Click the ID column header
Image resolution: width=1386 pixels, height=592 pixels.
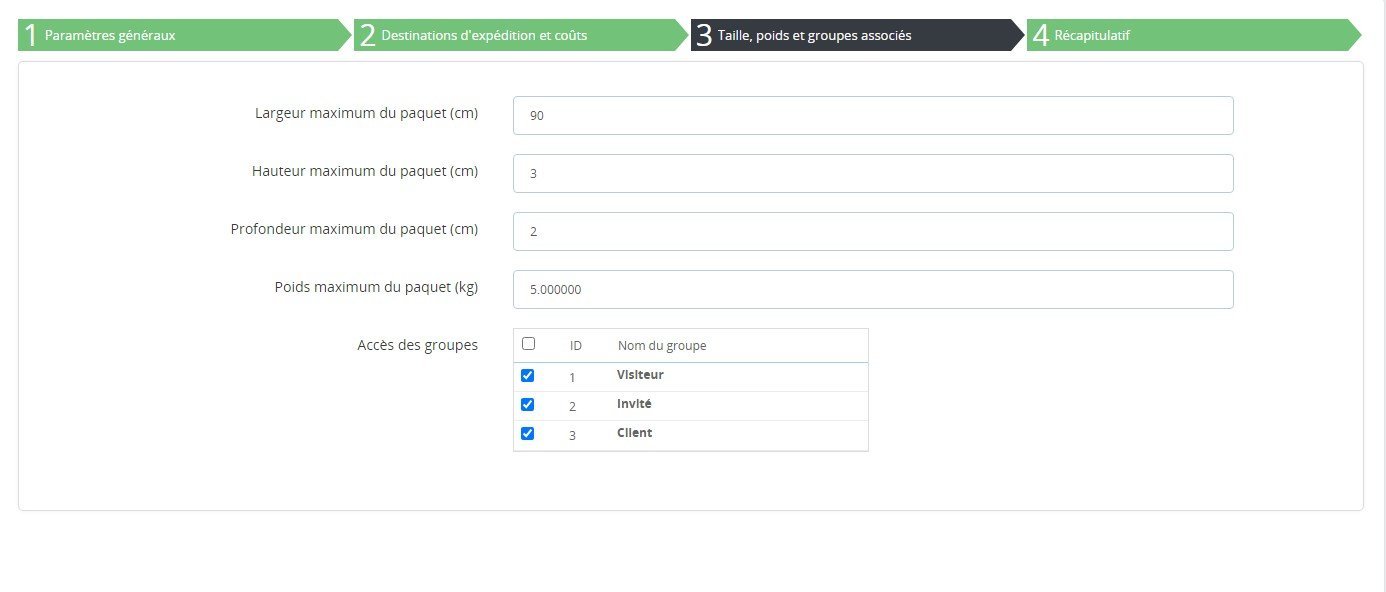coord(576,346)
